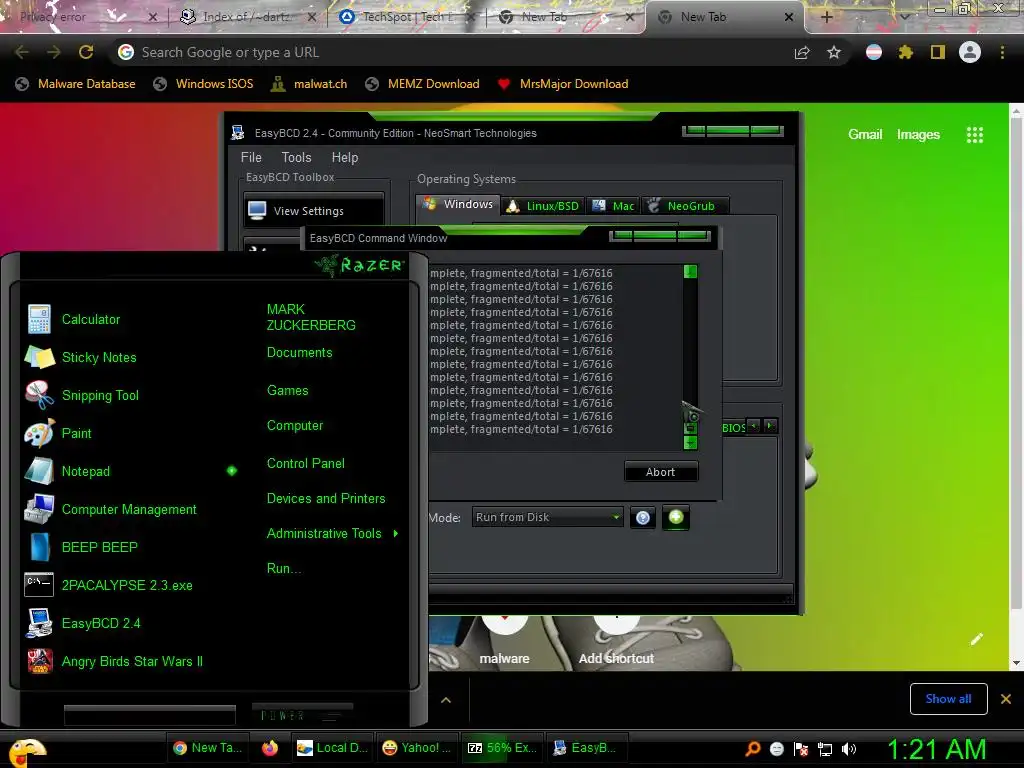1024x768 pixels.
Task: Open MrsMajor Download bookmark
Action: point(562,84)
